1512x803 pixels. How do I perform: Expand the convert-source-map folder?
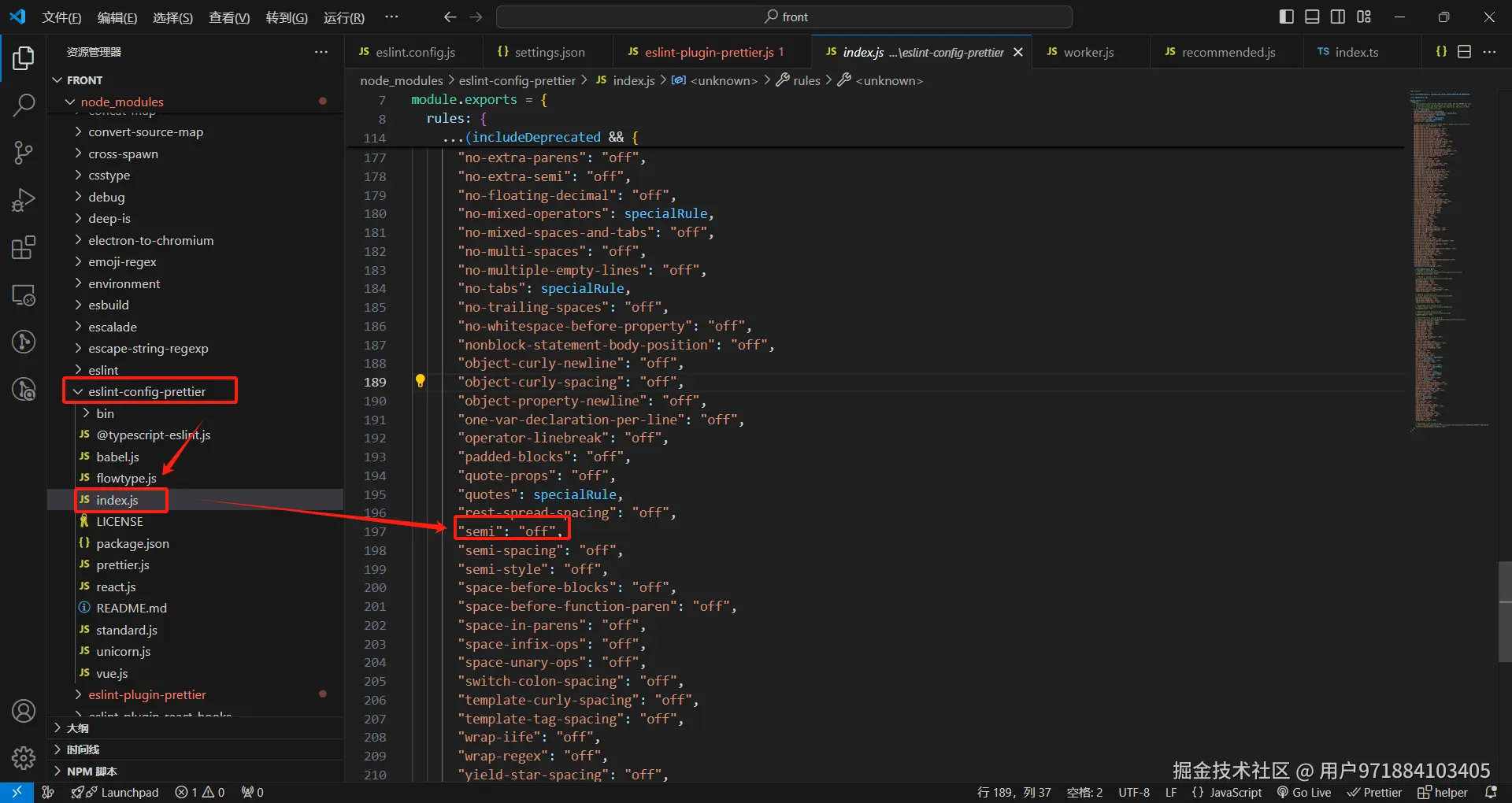(195, 132)
